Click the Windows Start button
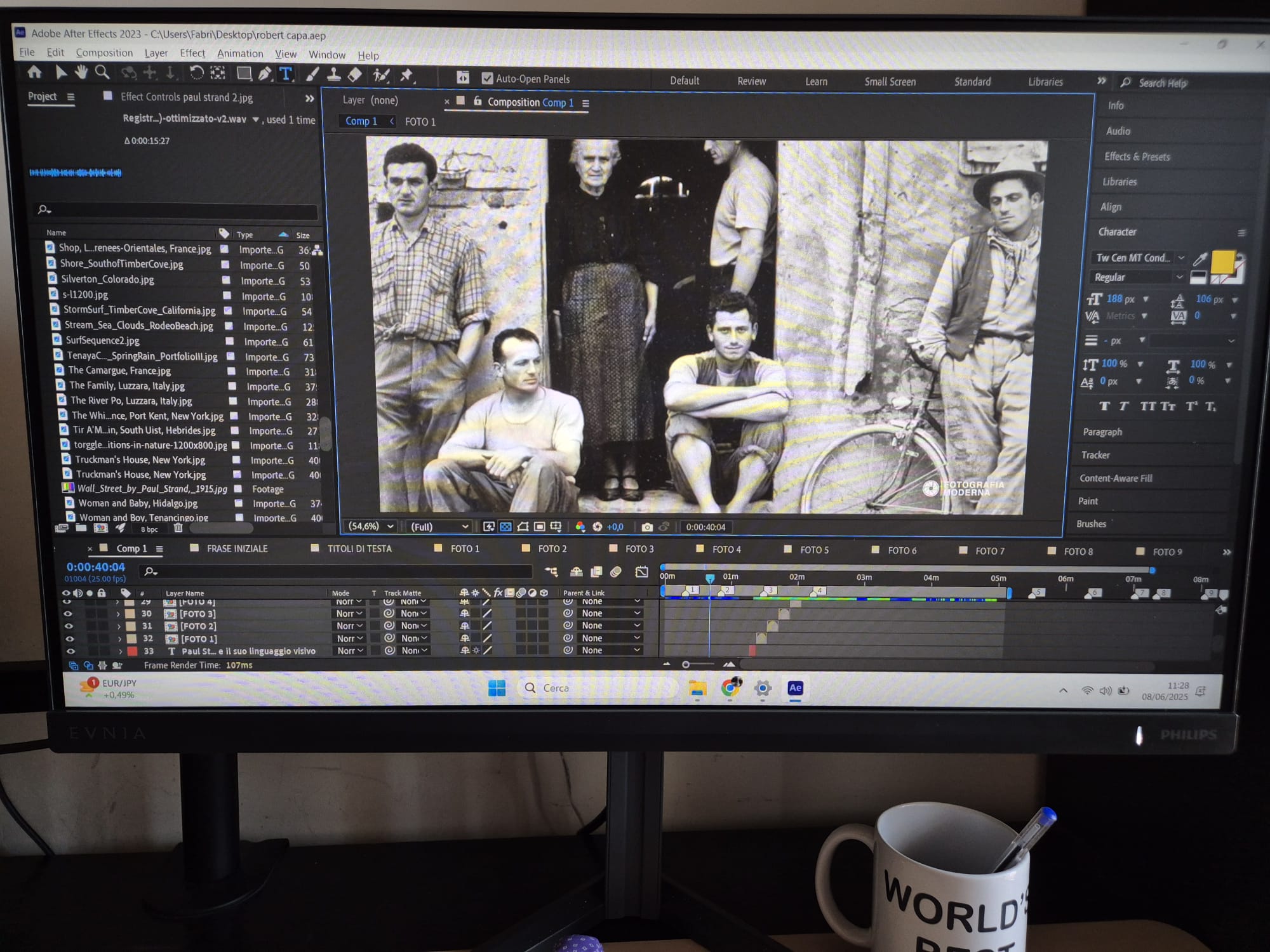1270x952 pixels. 497,688
